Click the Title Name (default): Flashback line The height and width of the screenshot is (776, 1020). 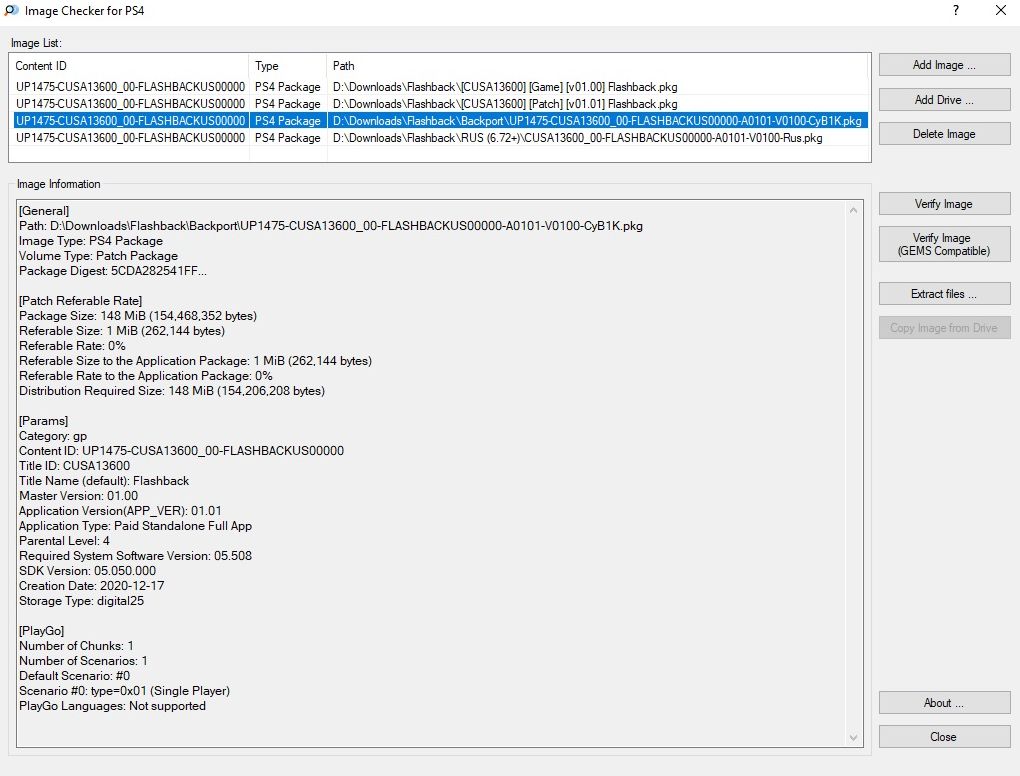tap(104, 481)
